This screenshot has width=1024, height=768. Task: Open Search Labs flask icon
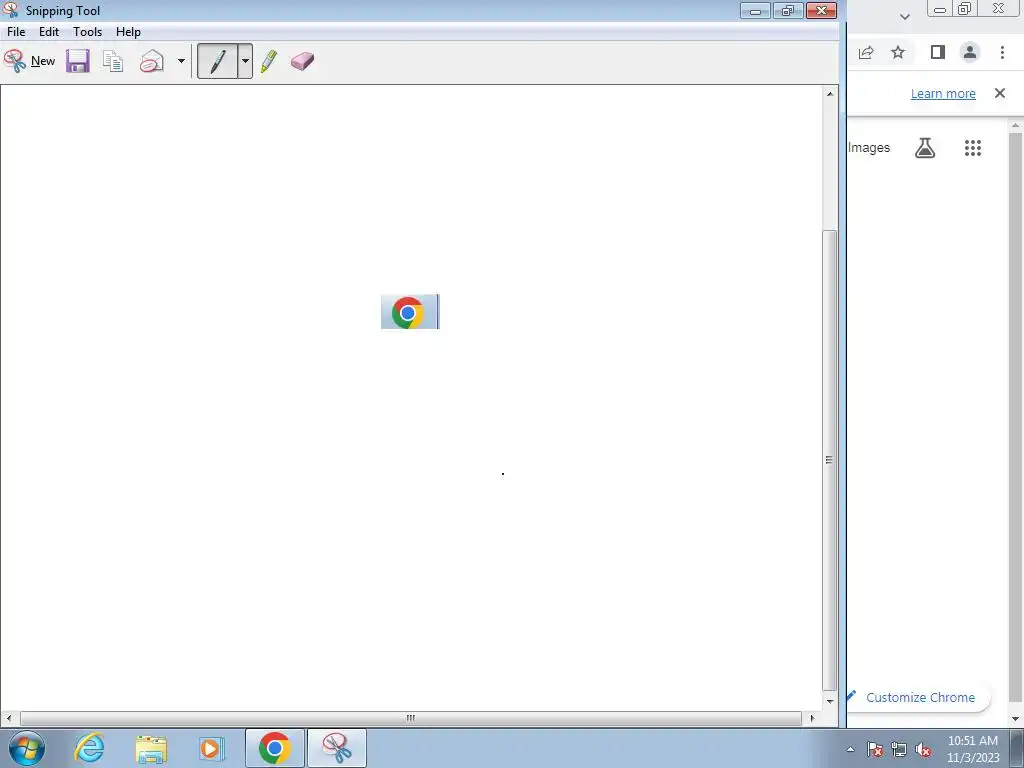tap(925, 148)
